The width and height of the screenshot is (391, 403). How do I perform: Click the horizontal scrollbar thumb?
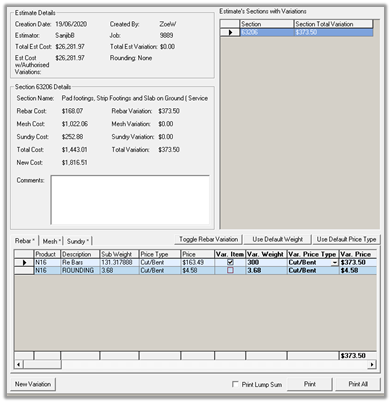coord(42,364)
